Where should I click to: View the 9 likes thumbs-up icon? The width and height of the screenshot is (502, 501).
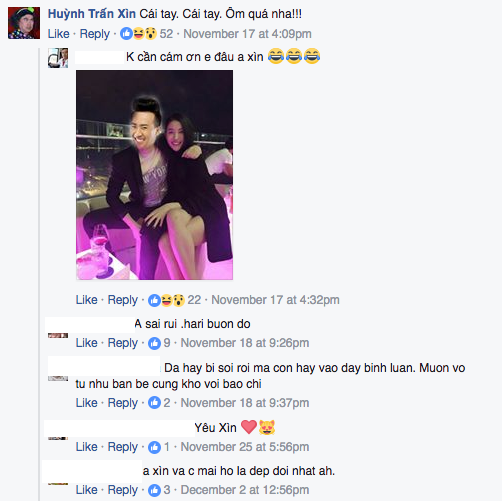[154, 343]
